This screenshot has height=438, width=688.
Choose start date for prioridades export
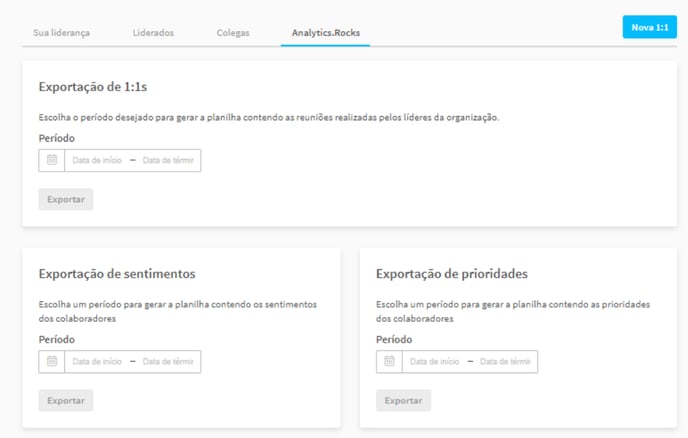pos(434,361)
